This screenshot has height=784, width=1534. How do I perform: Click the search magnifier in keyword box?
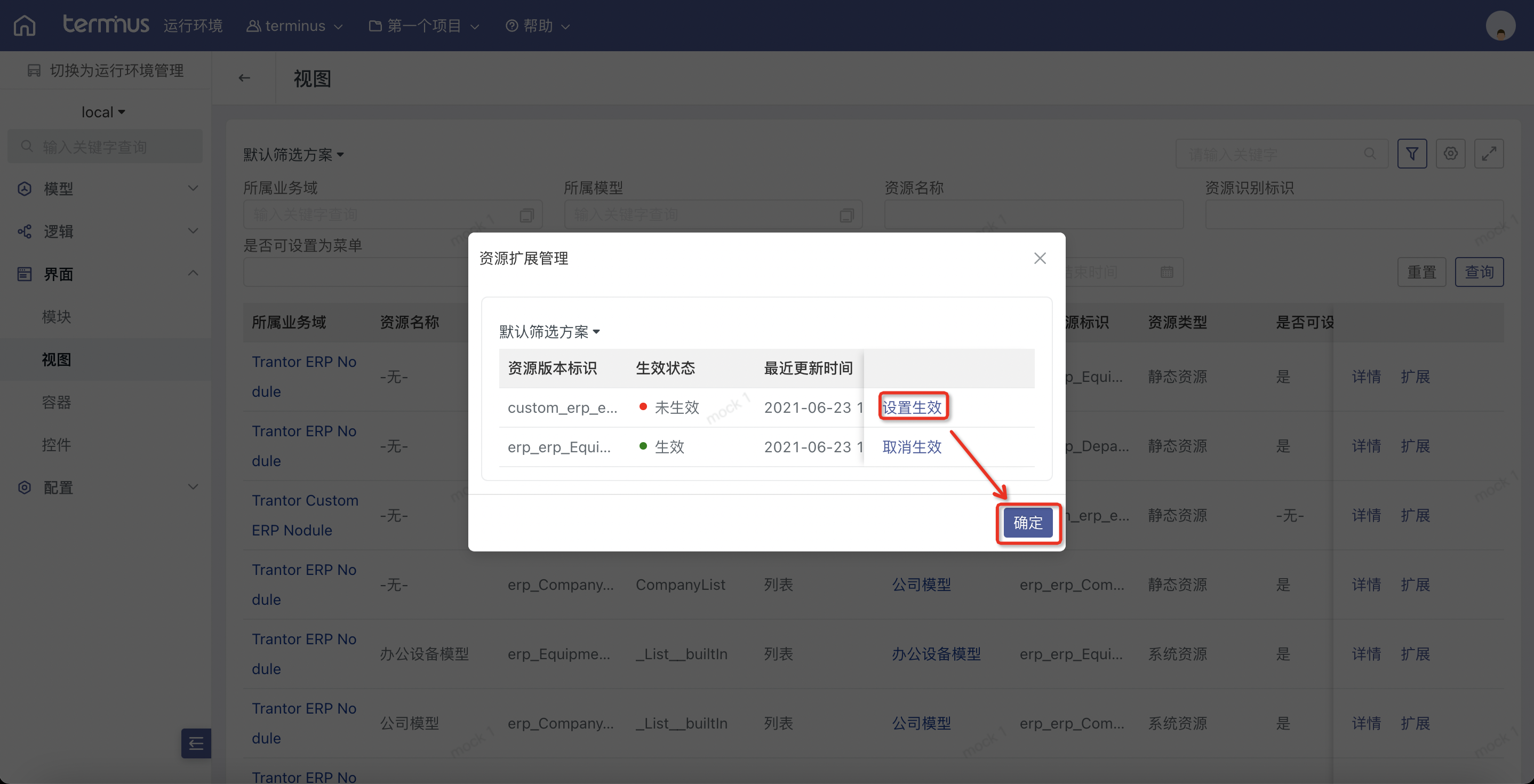1370,154
